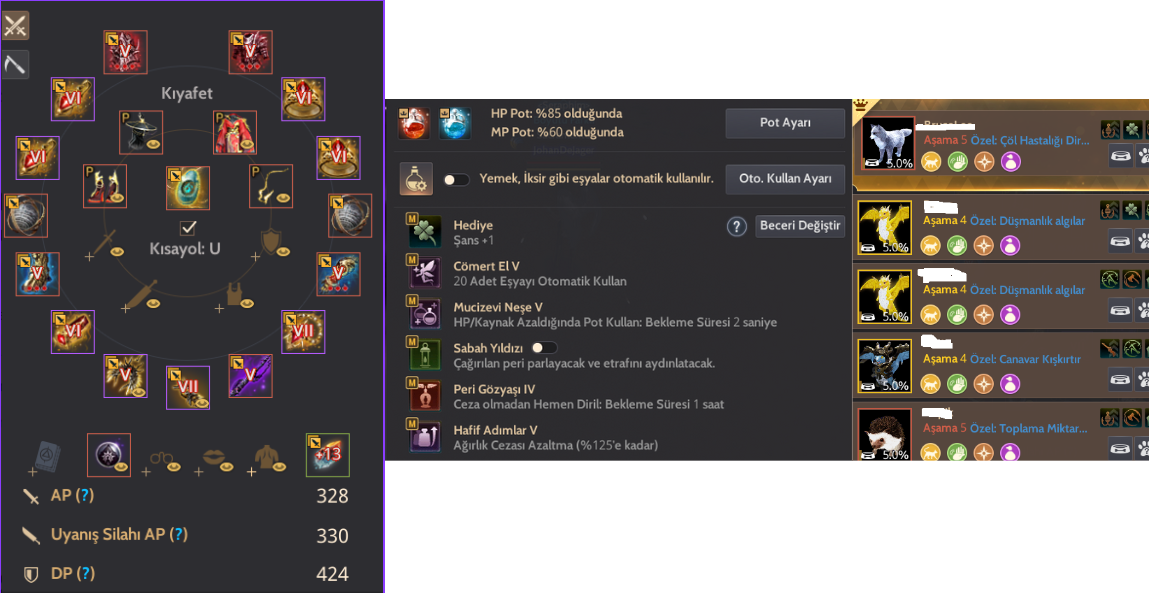This screenshot has width=1149, height=593.
Task: Click the Hafif Adımlar V skill icon
Action: 424,437
